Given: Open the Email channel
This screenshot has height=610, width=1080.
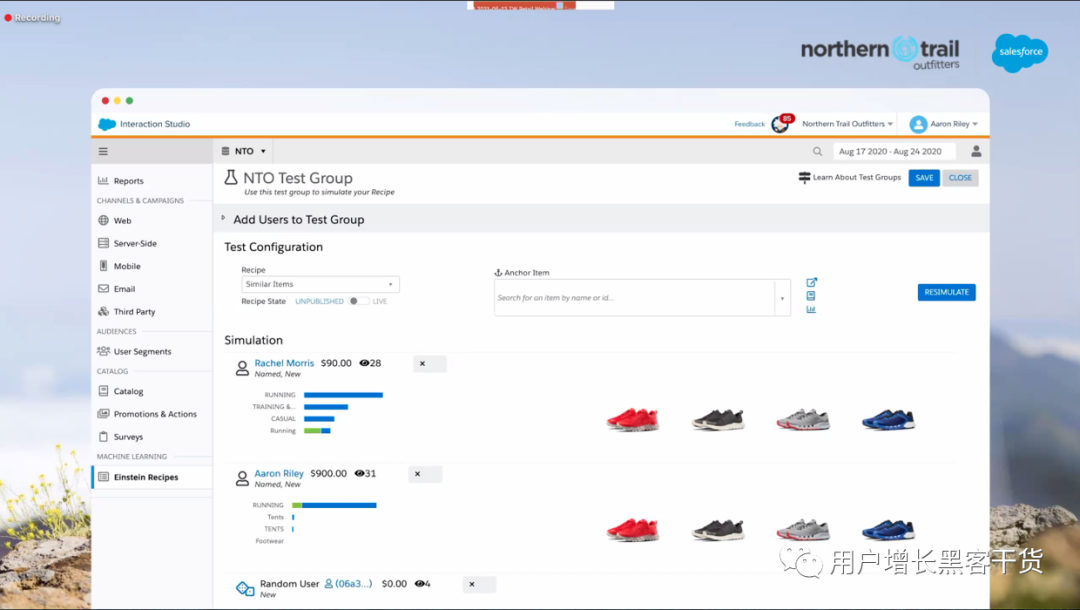Looking at the screenshot, I should 124,289.
